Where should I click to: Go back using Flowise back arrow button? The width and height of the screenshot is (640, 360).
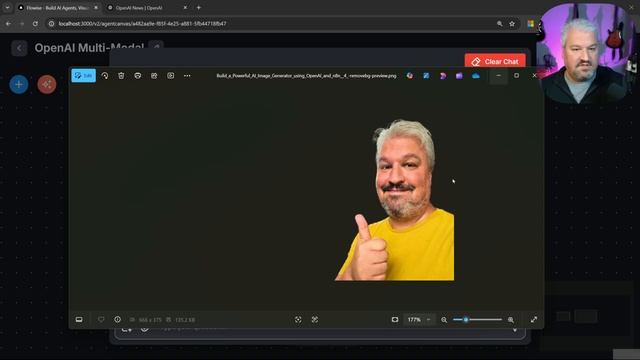pos(19,48)
